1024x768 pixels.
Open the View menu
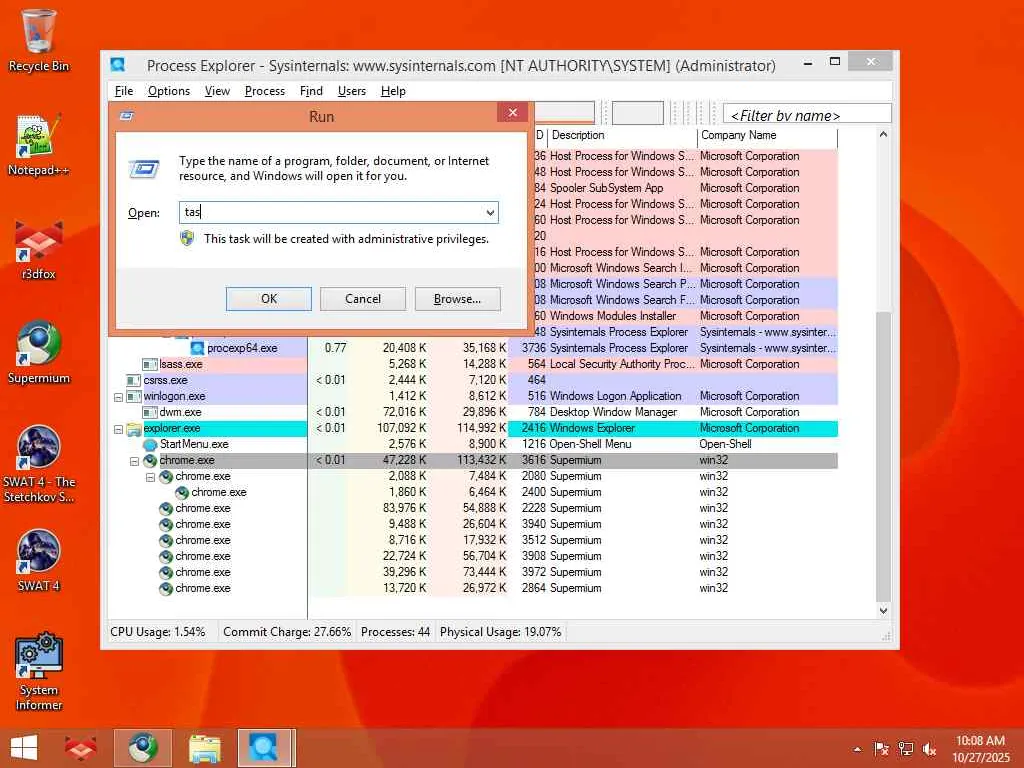(217, 91)
